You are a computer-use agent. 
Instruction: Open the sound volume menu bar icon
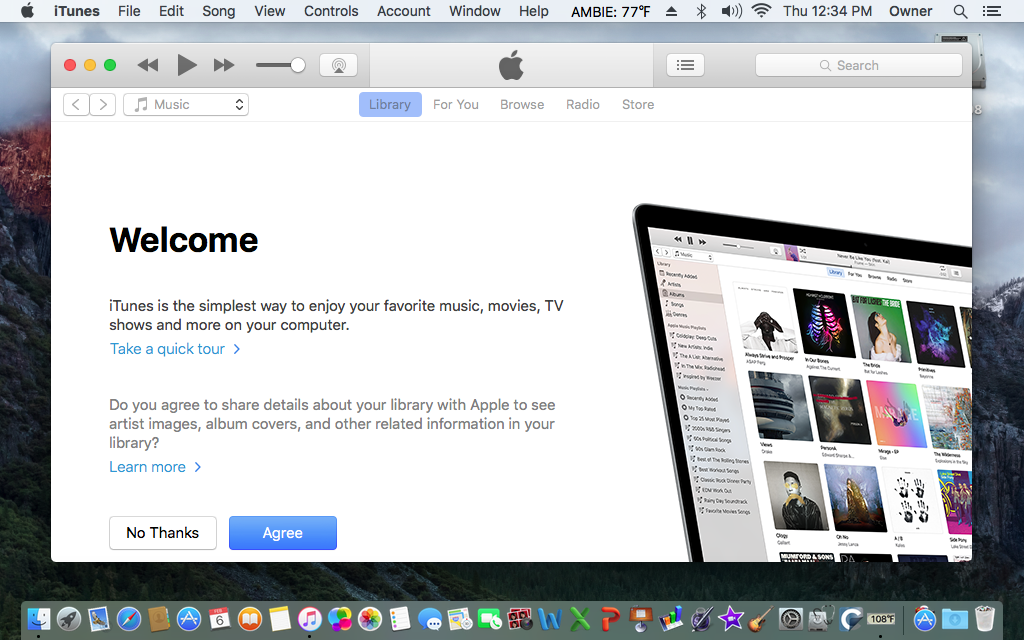tap(731, 11)
